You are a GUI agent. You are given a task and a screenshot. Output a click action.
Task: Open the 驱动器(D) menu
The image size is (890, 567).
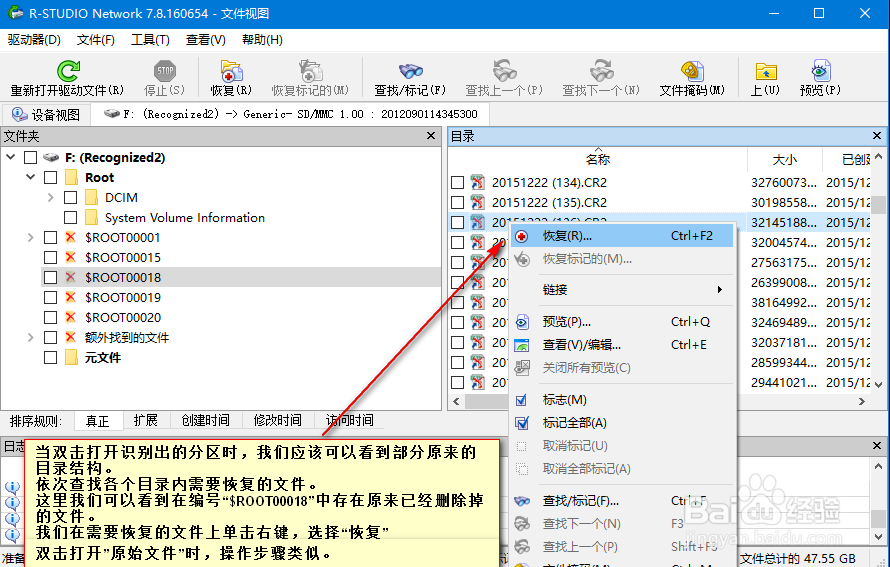point(34,40)
